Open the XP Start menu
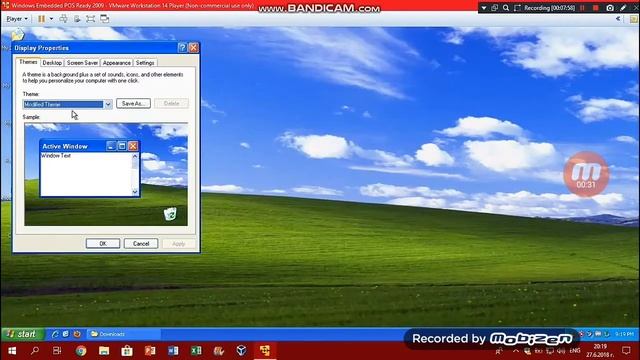The height and width of the screenshot is (360, 640). pos(22,334)
